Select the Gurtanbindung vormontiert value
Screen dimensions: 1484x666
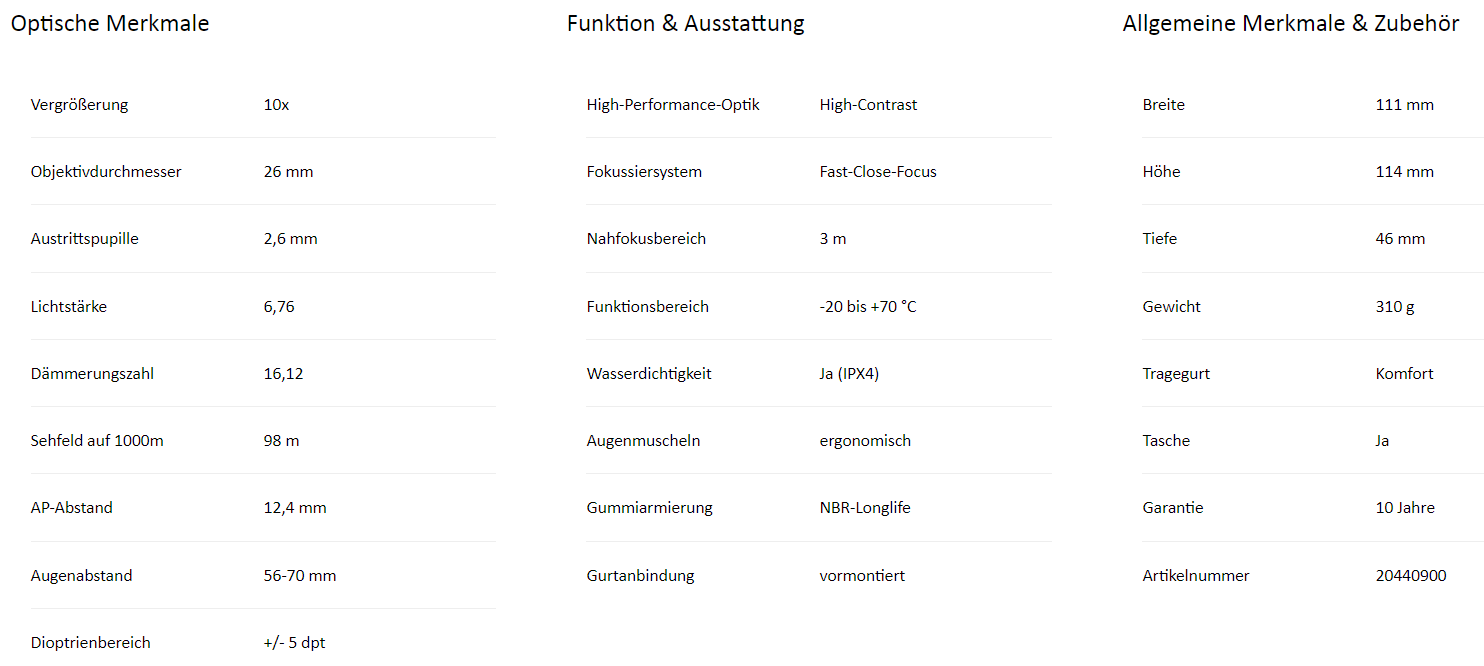862,576
